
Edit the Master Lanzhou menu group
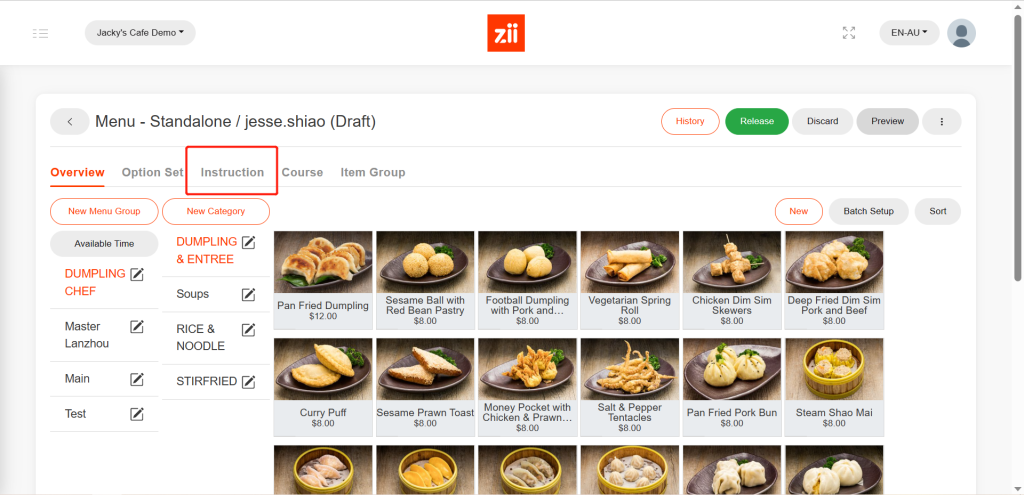point(137,327)
